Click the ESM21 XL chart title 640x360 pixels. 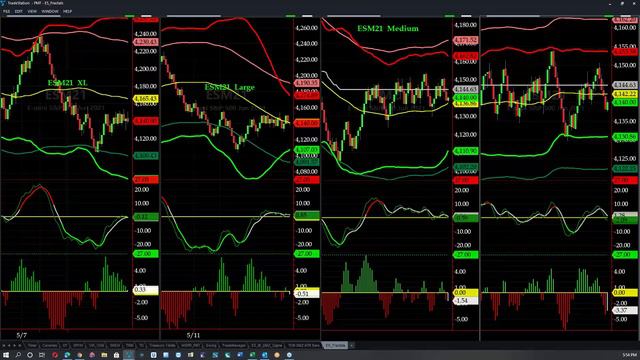tap(67, 83)
